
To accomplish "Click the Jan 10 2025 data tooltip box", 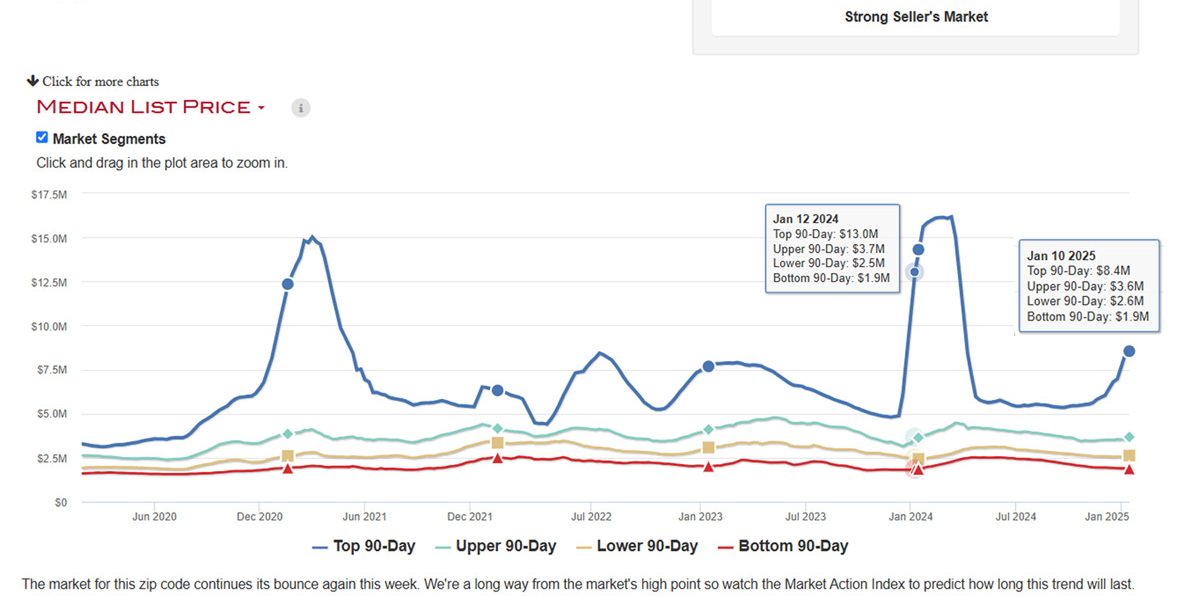I will (x=1089, y=285).
